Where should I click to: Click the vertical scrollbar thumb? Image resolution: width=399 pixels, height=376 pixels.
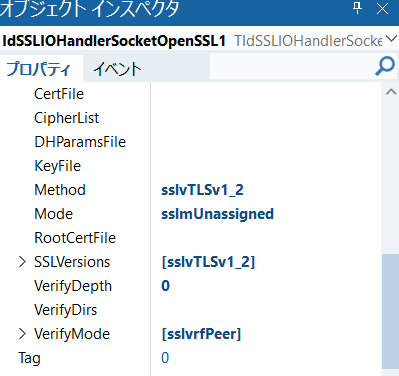(x=390, y=311)
